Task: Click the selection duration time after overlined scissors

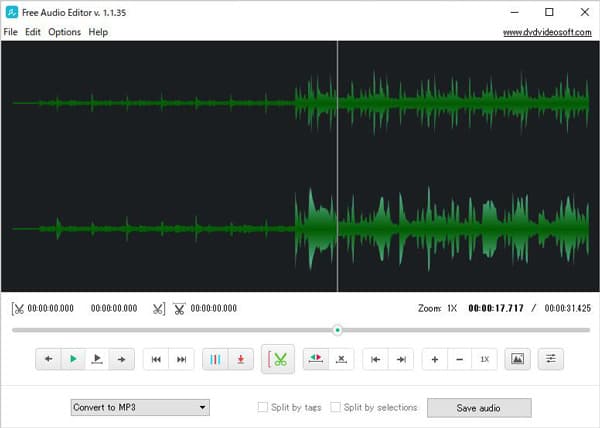Action: tap(214, 308)
